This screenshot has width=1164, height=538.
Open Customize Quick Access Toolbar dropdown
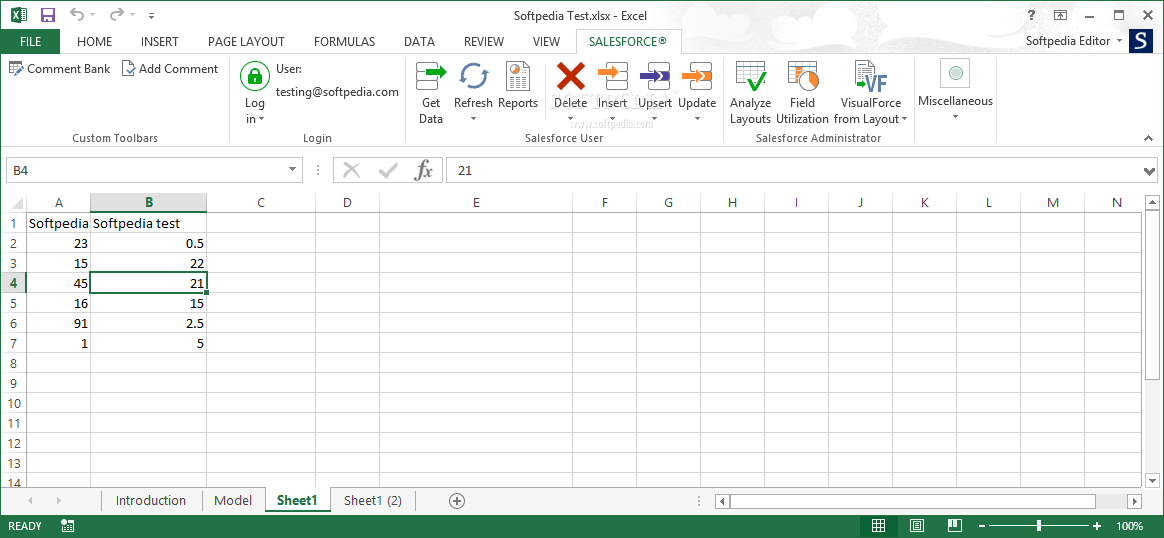click(x=151, y=15)
